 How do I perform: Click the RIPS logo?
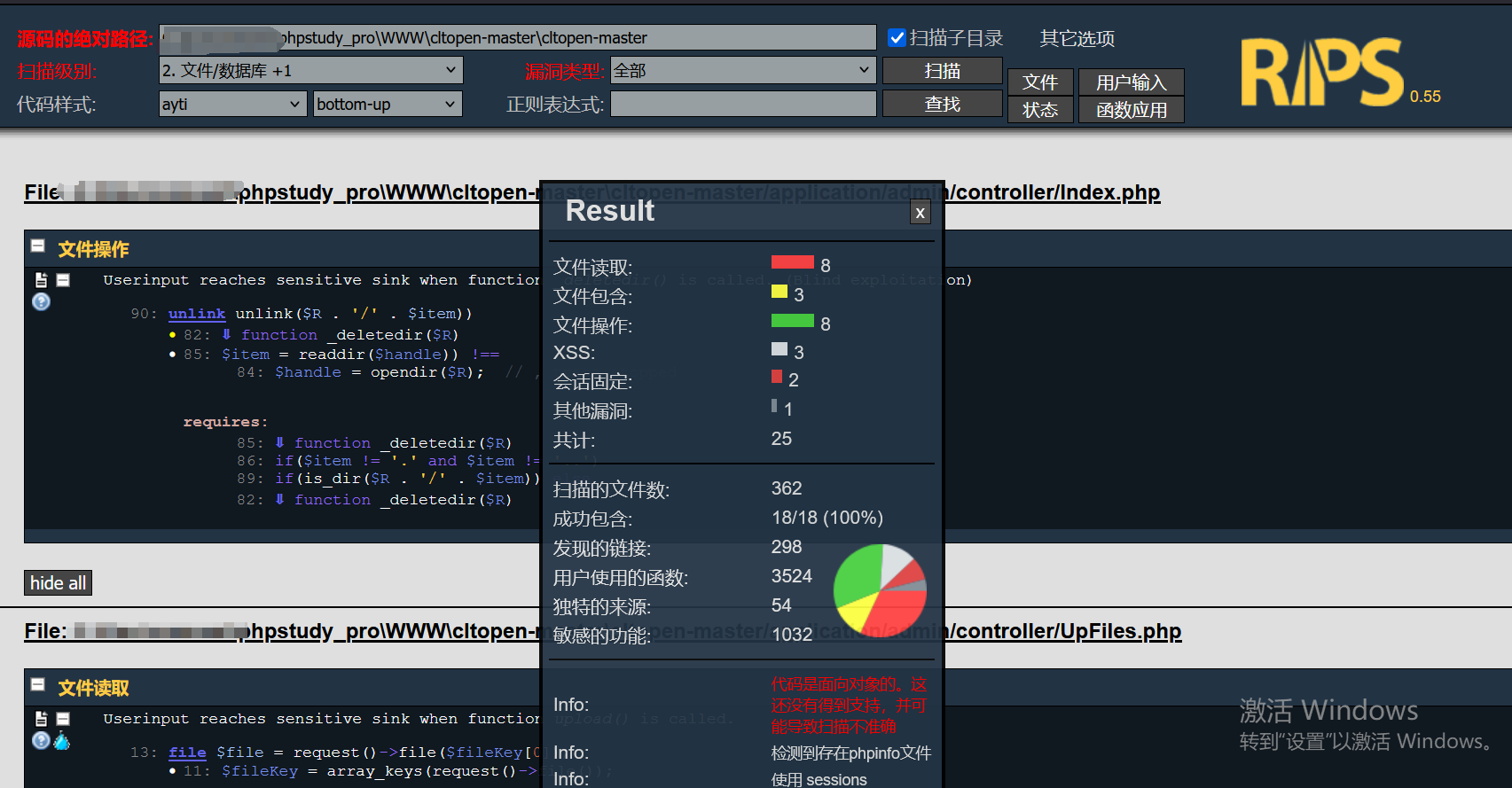pyautogui.click(x=1321, y=73)
